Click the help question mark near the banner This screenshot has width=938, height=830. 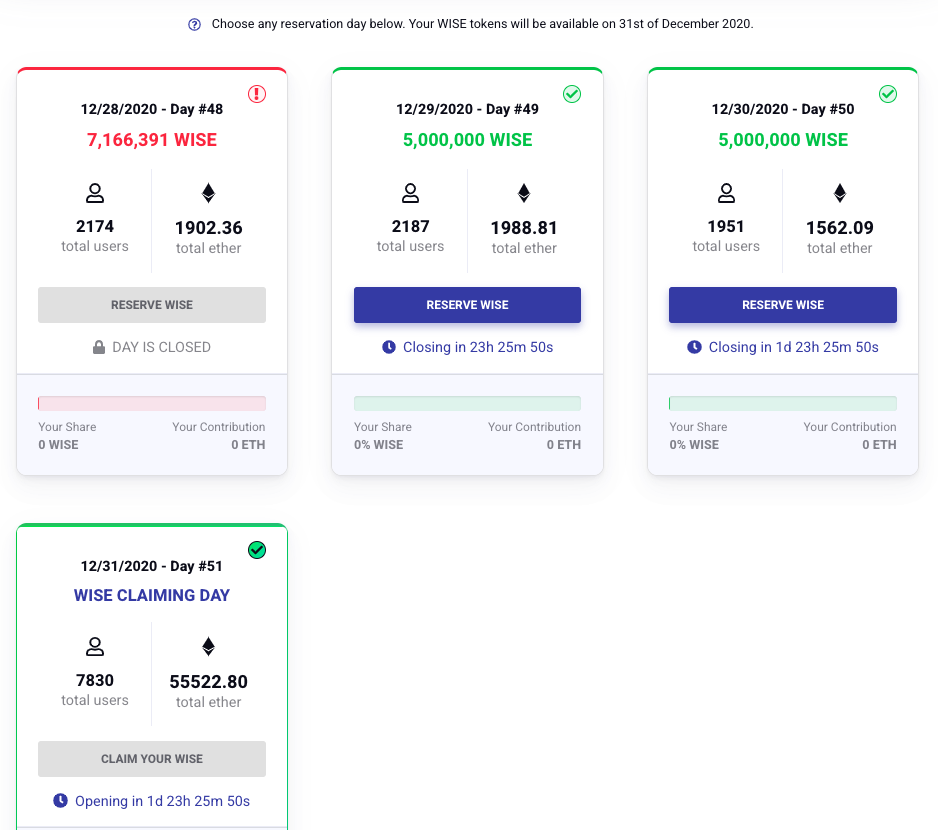[194, 23]
